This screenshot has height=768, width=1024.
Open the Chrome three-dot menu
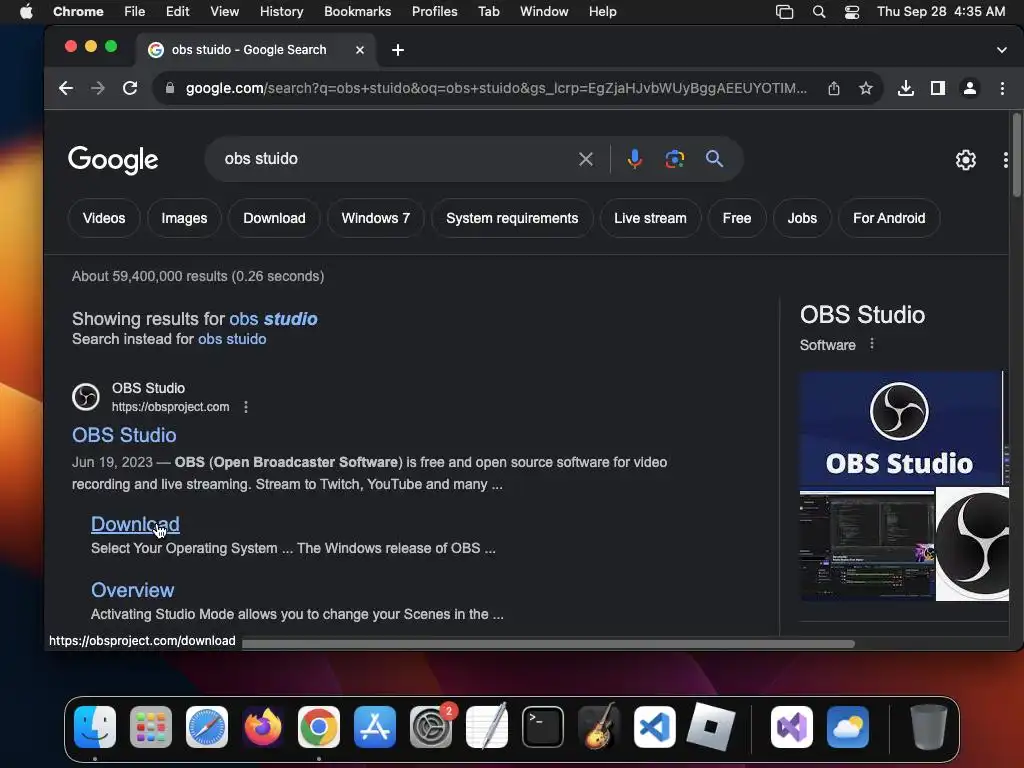[1002, 88]
